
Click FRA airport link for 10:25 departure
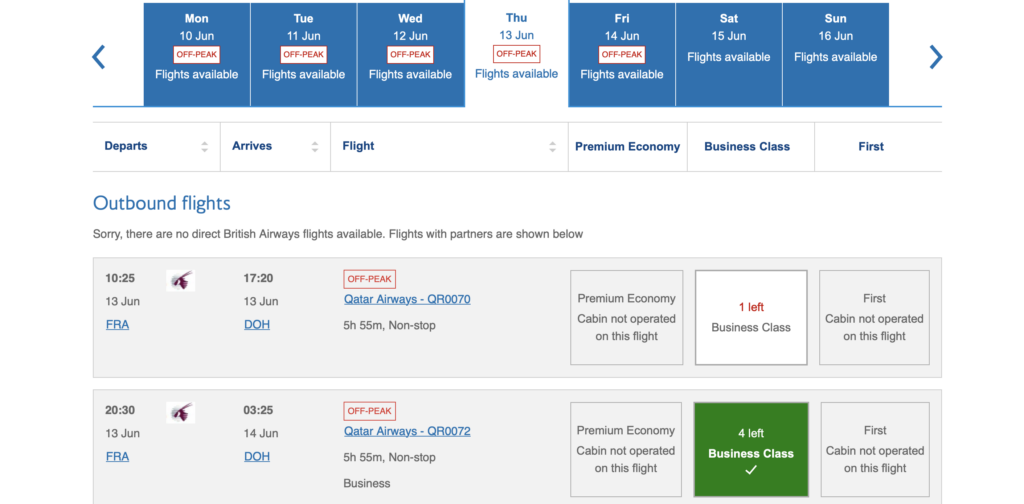click(x=117, y=325)
